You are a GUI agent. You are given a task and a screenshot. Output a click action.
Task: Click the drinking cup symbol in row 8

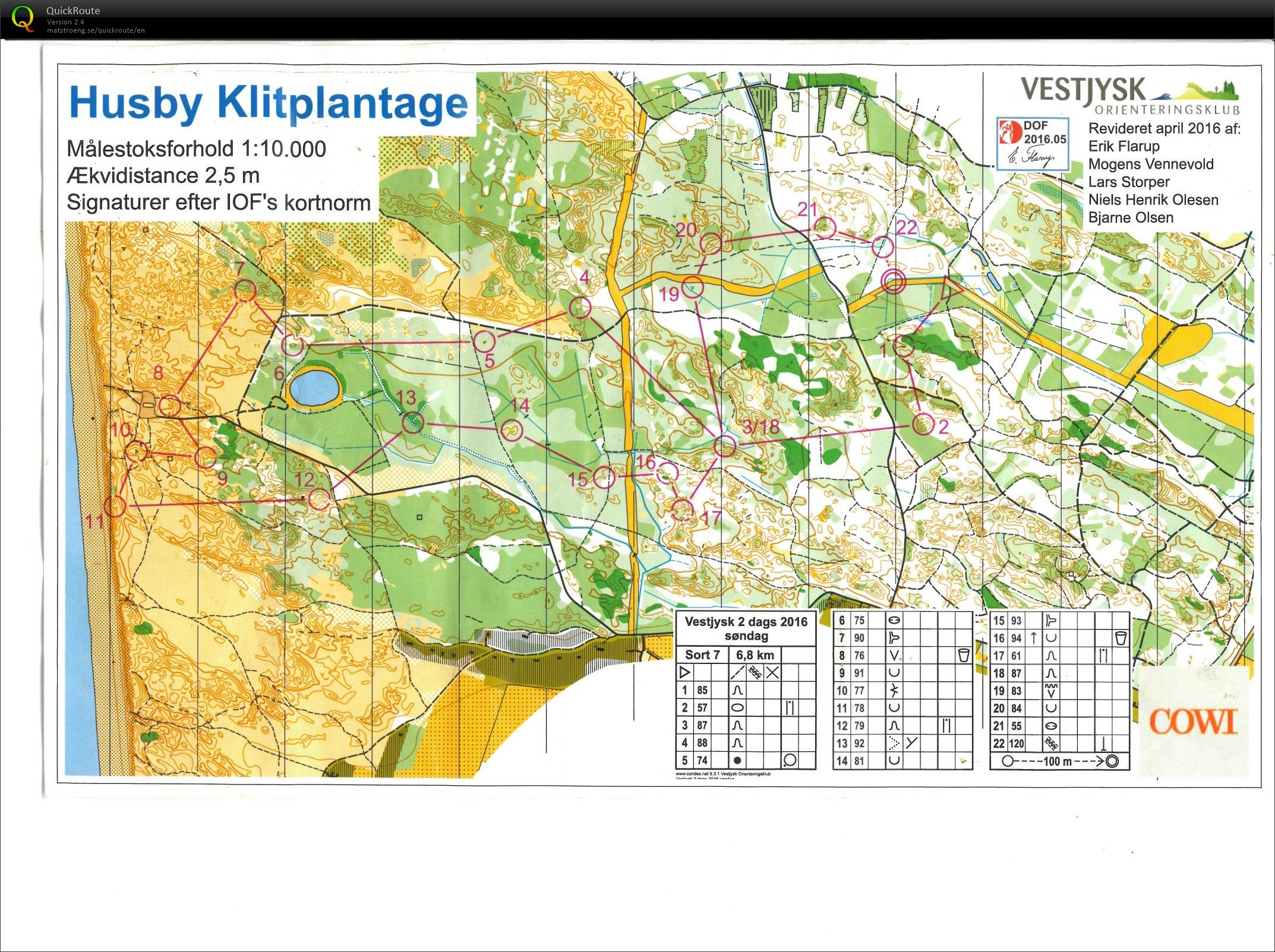point(964,655)
